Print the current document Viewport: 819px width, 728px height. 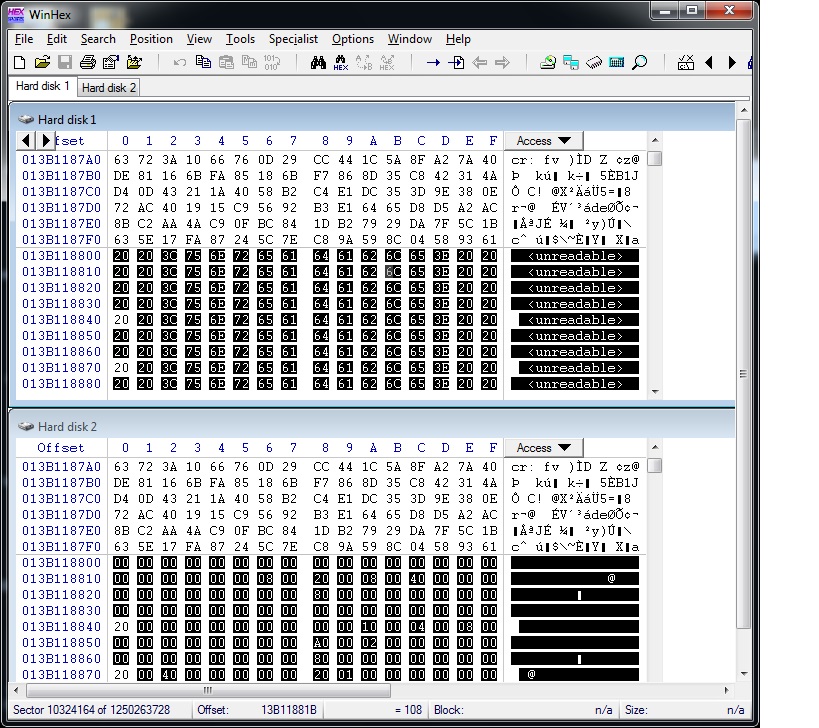click(x=88, y=61)
